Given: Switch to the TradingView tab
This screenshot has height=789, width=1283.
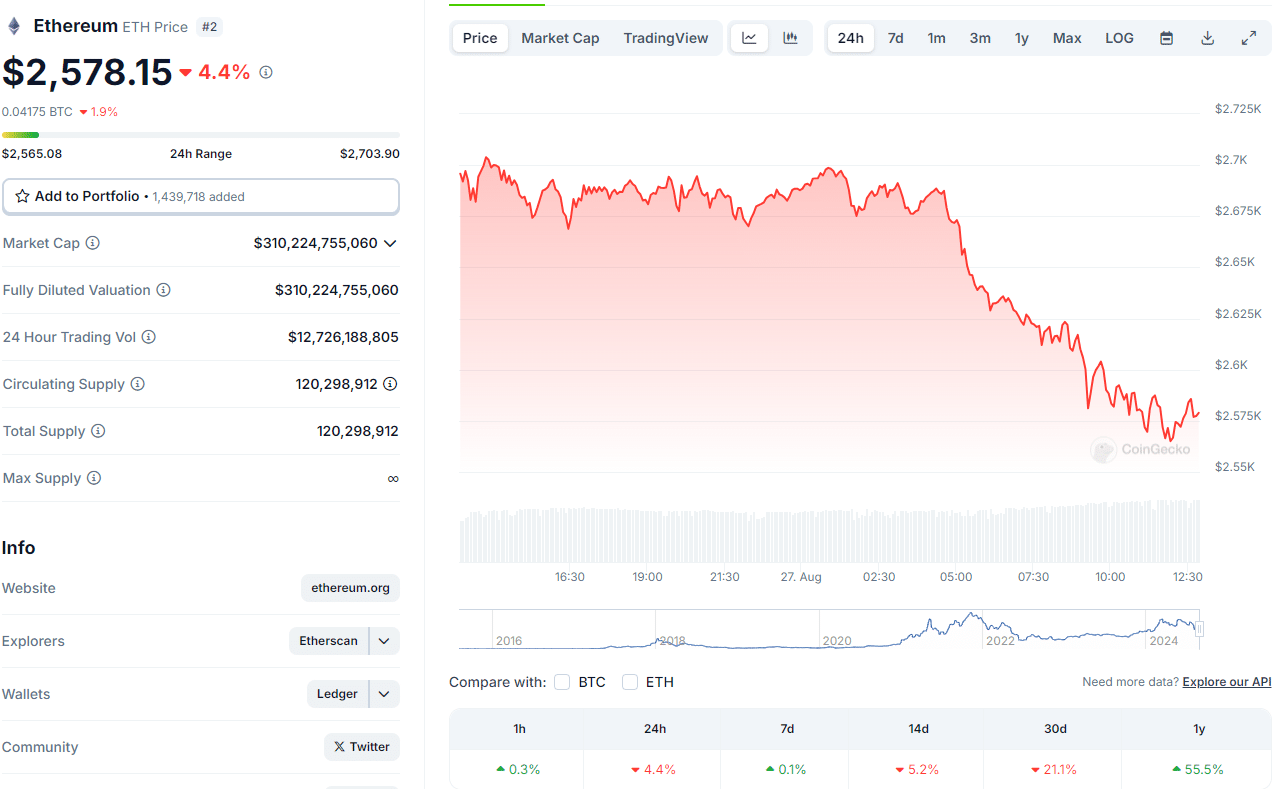Looking at the screenshot, I should (x=665, y=37).
